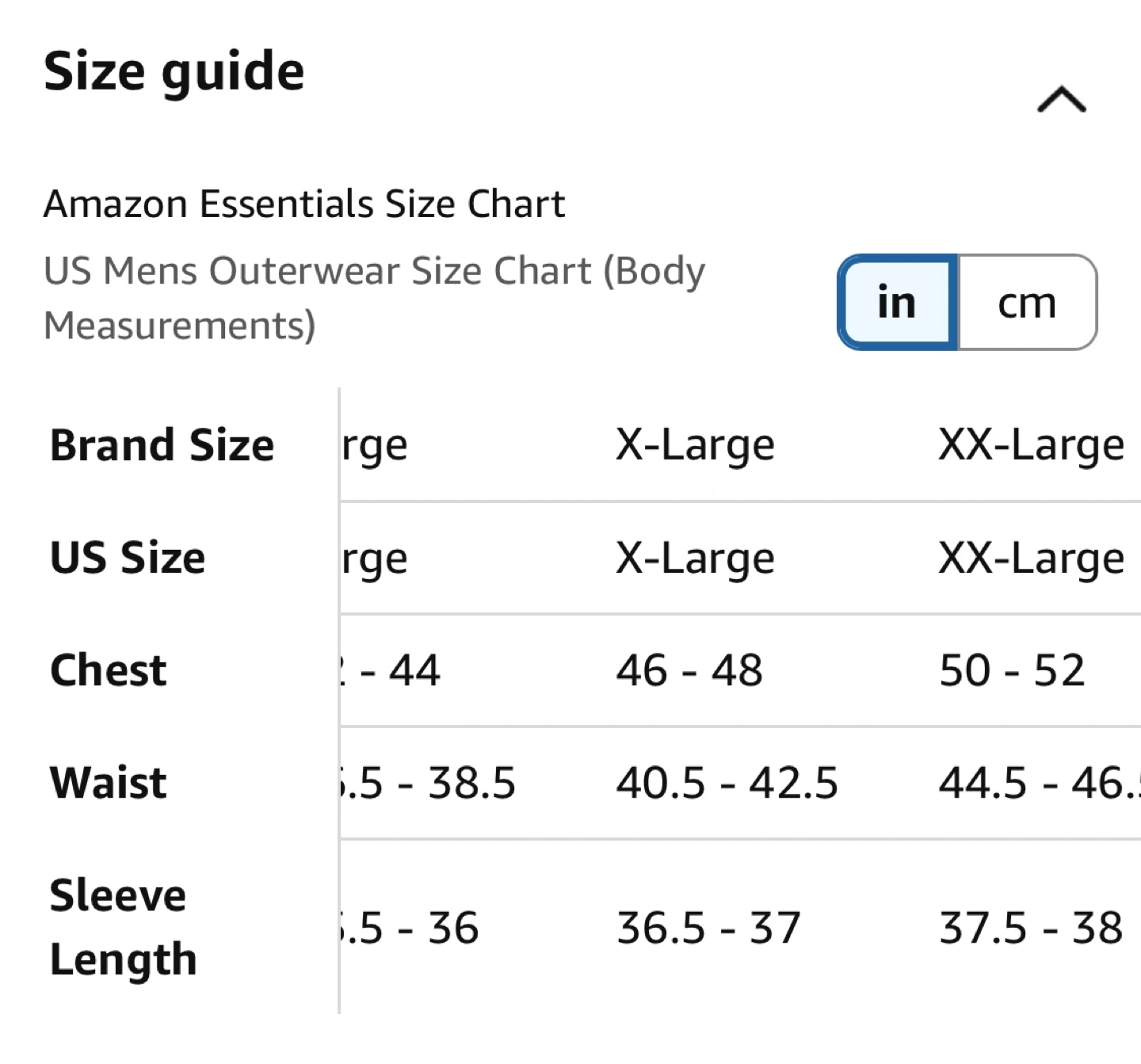This screenshot has width=1141, height=1064.
Task: Click the X-Large brand size header
Action: pyautogui.click(x=695, y=444)
